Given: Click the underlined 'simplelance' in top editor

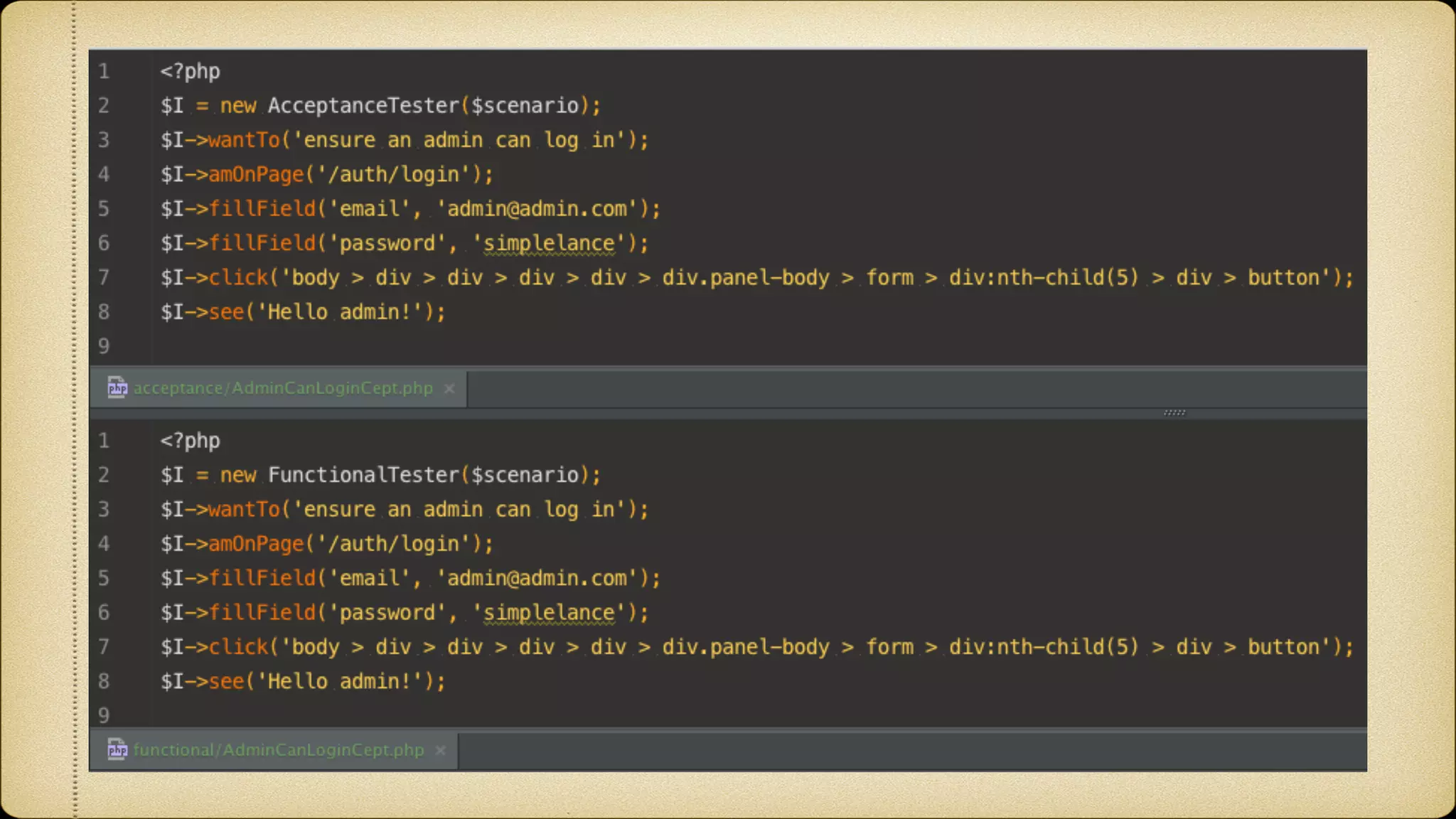Looking at the screenshot, I should coord(549,244).
